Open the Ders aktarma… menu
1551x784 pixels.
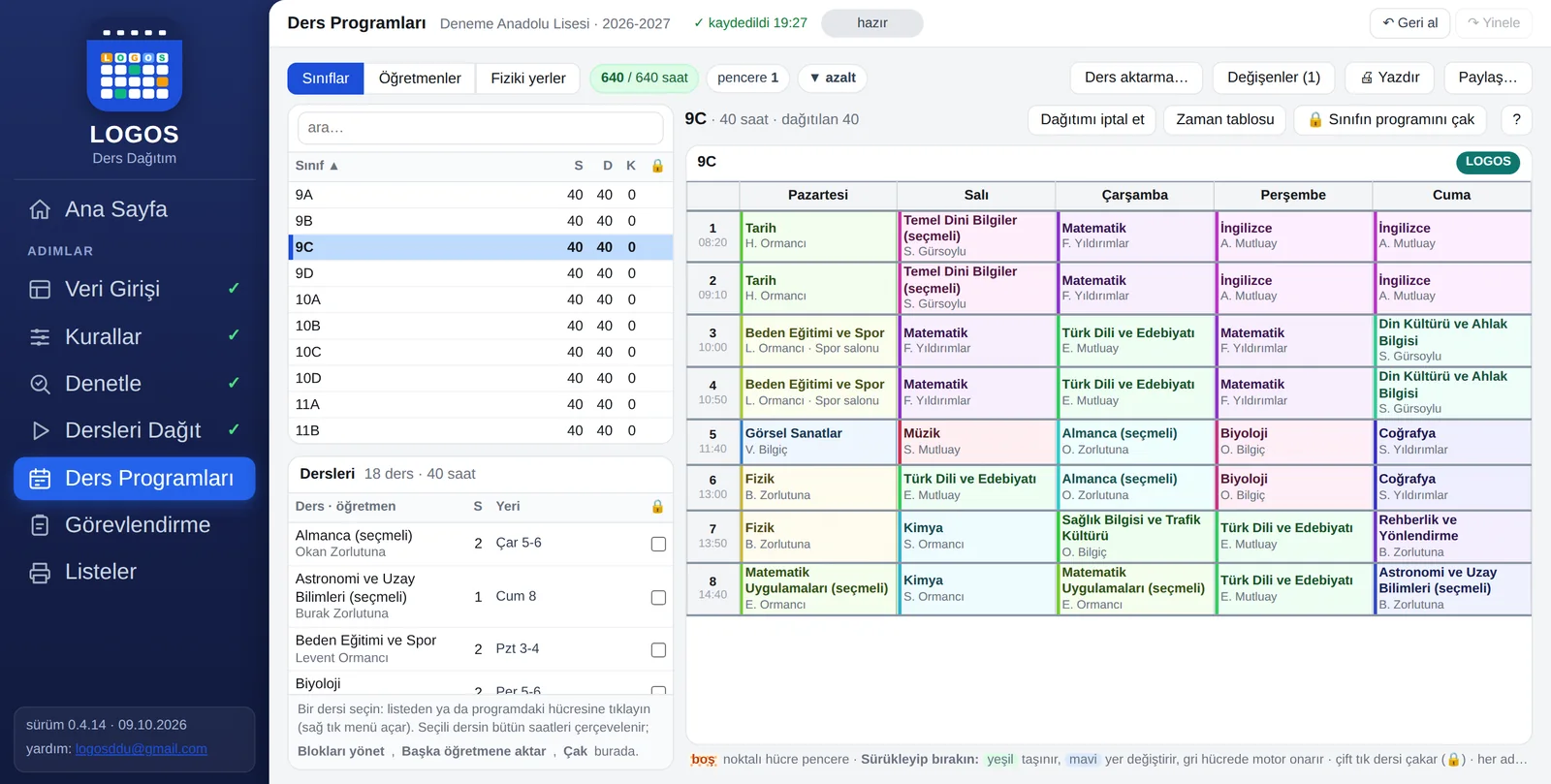[x=1136, y=78]
